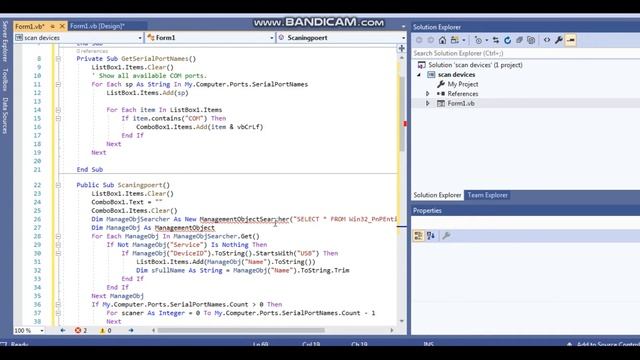Navigate to next issue arrow
Image resolution: width=640 pixels, height=360 pixels.
click(131, 330)
